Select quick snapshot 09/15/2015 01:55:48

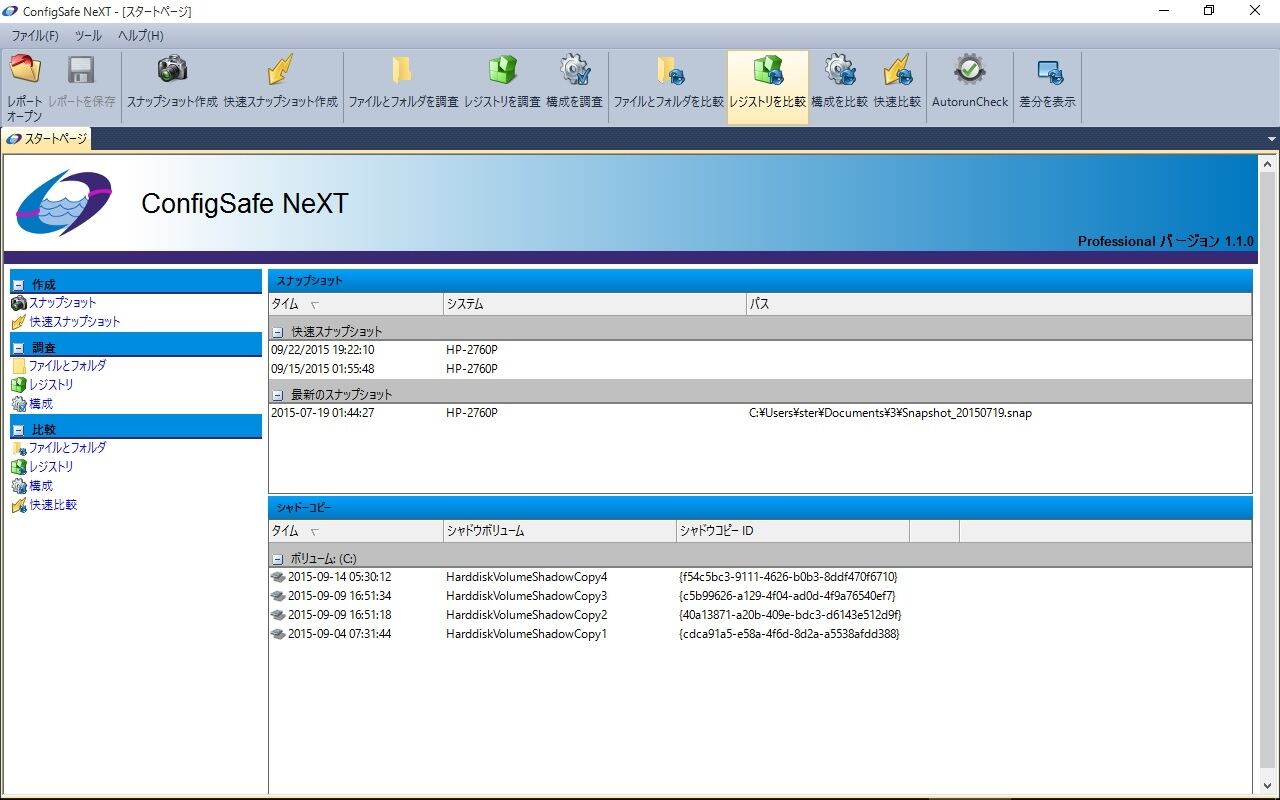(x=760, y=369)
